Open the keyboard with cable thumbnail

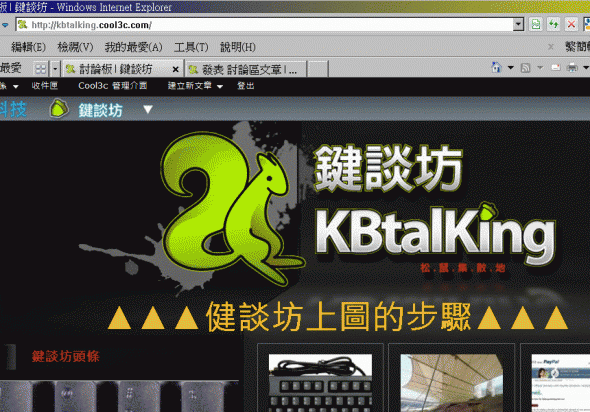320,383
